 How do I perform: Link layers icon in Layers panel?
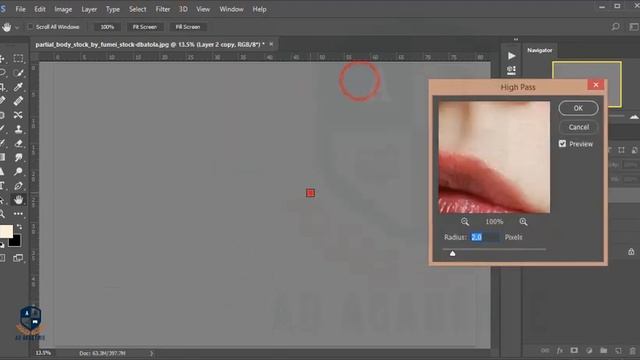[544, 351]
